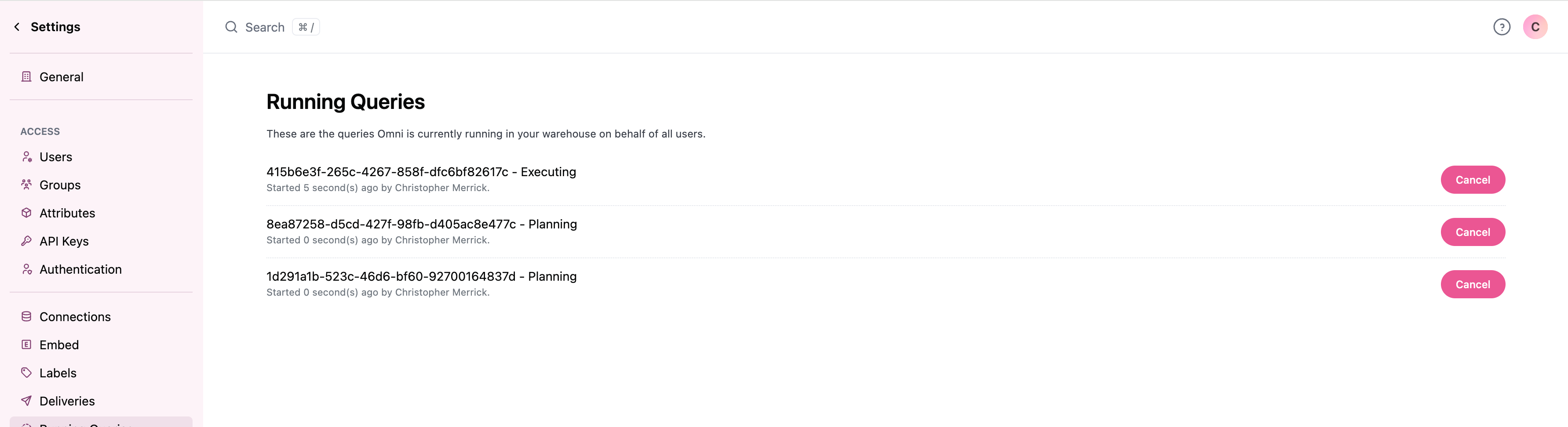Open the Authentication settings page
Screen dimensions: 1568x427
(80, 269)
